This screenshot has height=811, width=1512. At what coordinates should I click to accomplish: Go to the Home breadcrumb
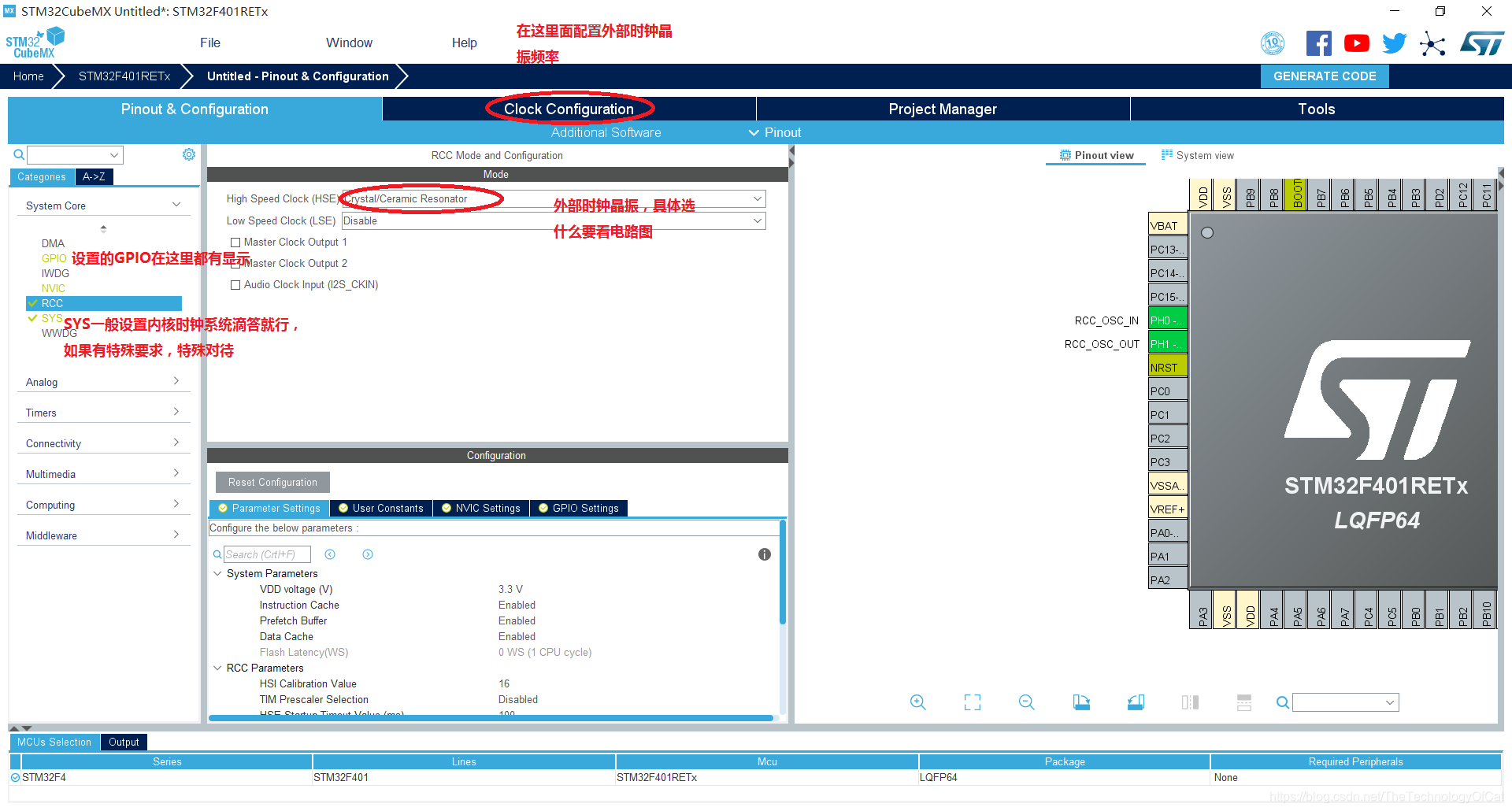(28, 76)
